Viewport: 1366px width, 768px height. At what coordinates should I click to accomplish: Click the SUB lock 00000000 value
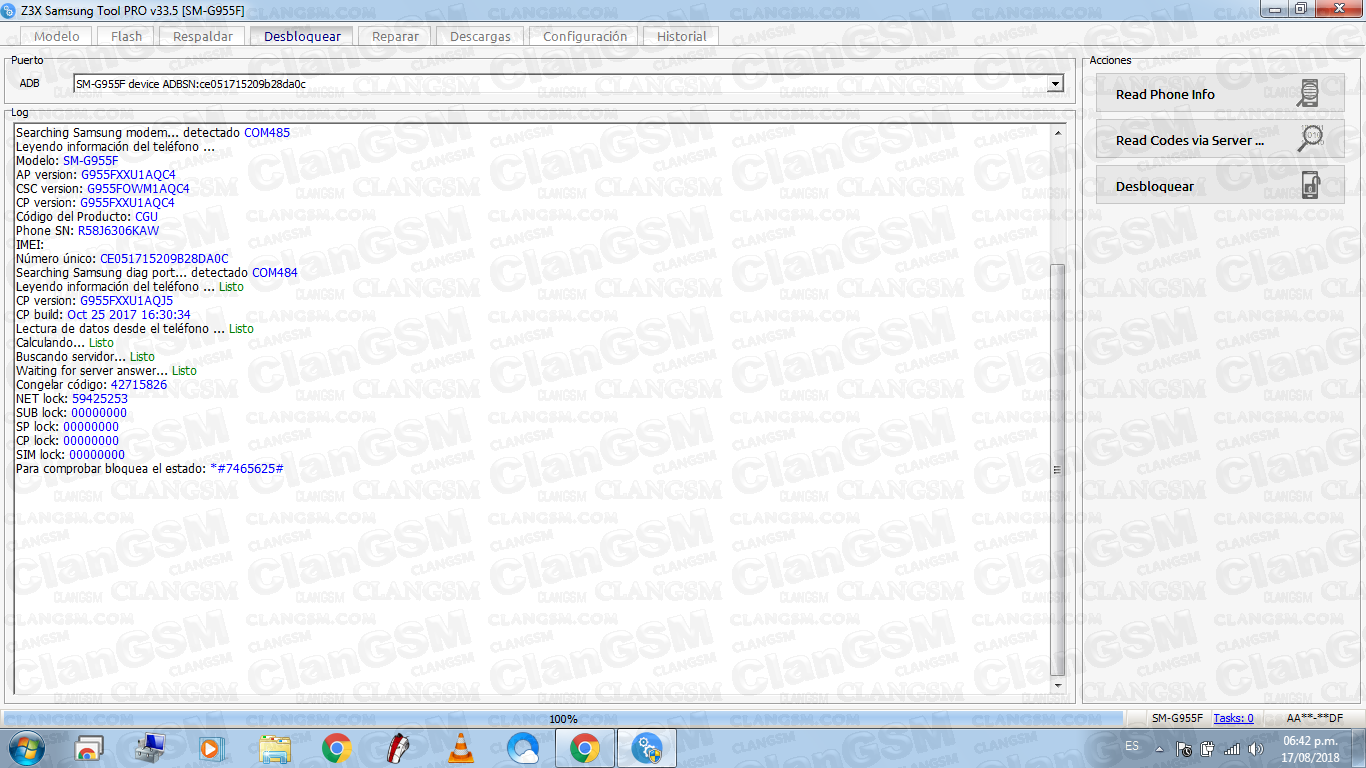pos(99,412)
